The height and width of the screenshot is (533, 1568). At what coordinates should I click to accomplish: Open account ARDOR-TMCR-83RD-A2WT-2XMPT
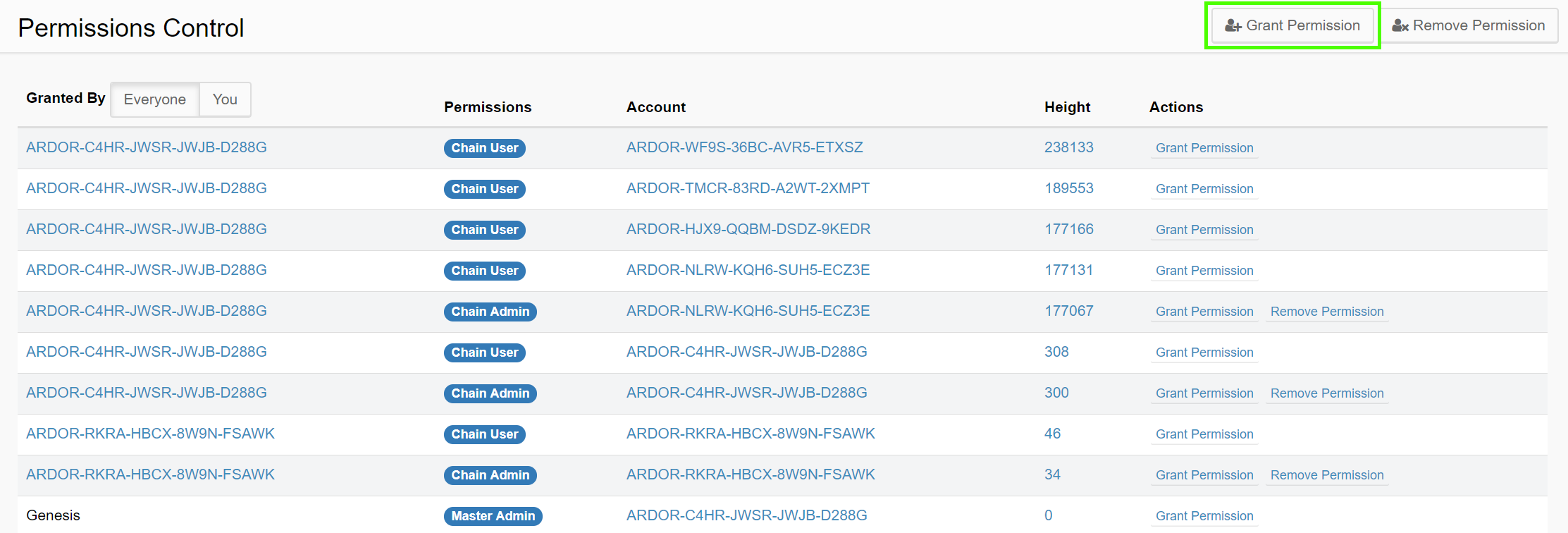click(x=748, y=188)
